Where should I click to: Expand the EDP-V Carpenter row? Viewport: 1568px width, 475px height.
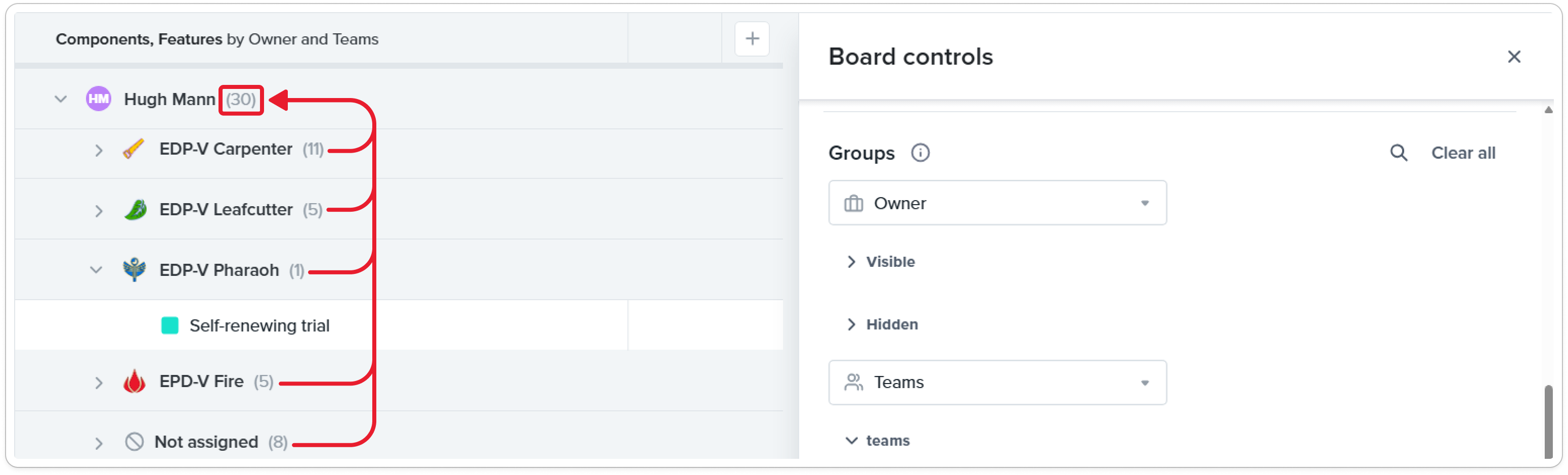[x=99, y=150]
